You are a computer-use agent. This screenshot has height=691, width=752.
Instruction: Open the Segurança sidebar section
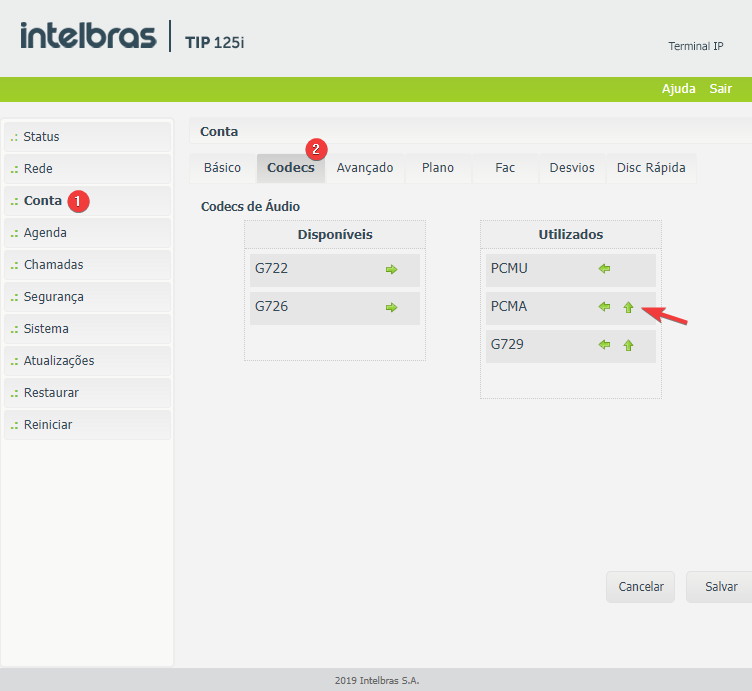pyautogui.click(x=54, y=297)
